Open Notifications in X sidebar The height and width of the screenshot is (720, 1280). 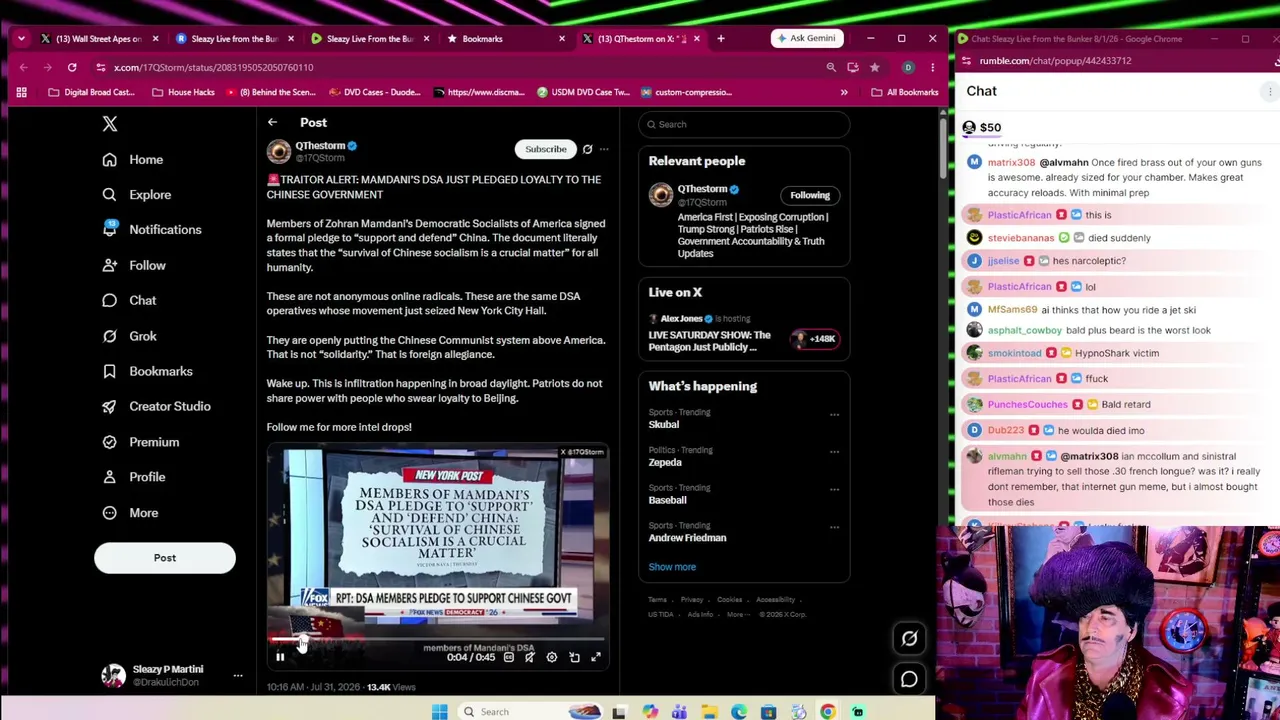[152, 230]
